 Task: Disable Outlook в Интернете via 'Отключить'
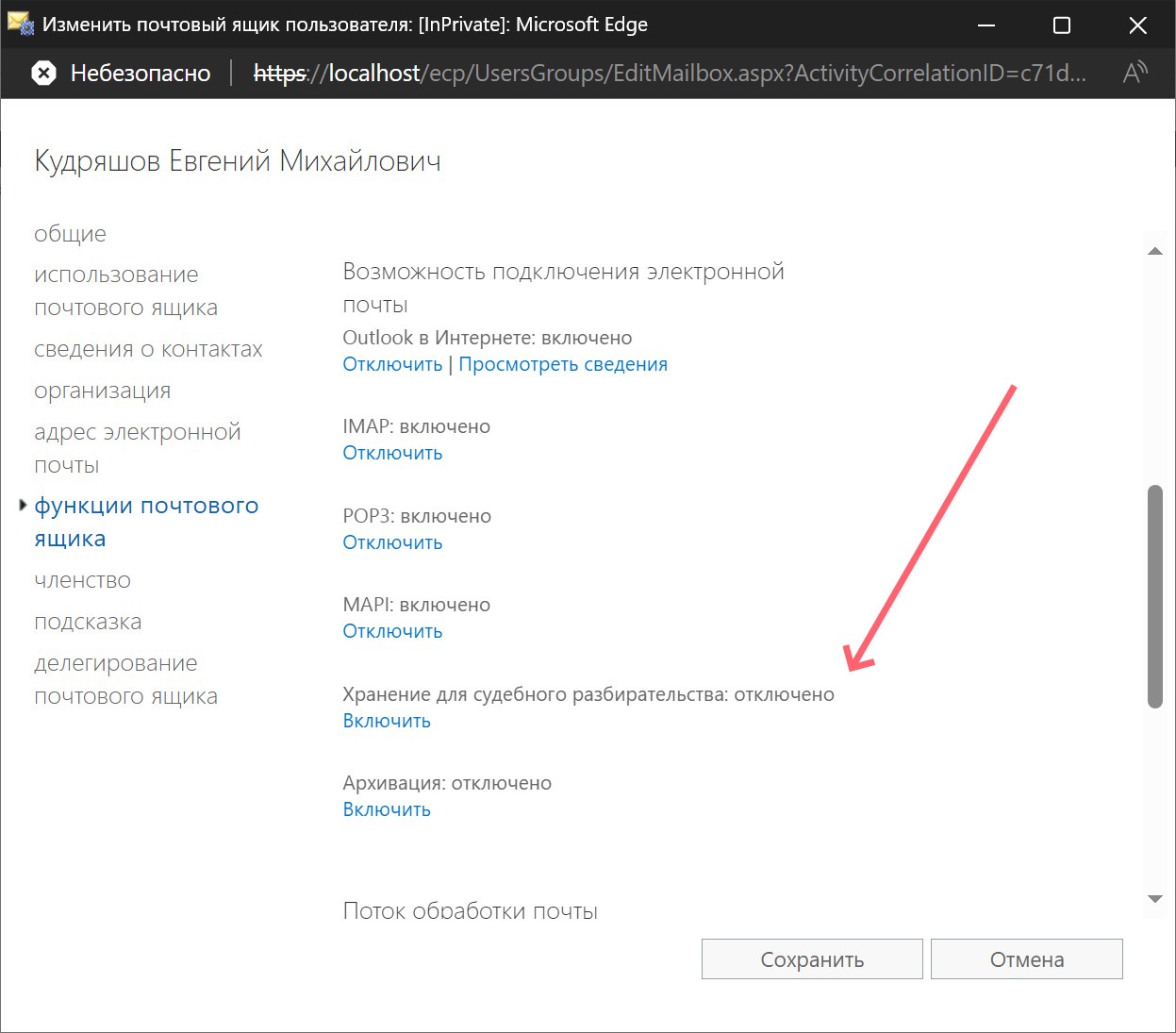(392, 364)
